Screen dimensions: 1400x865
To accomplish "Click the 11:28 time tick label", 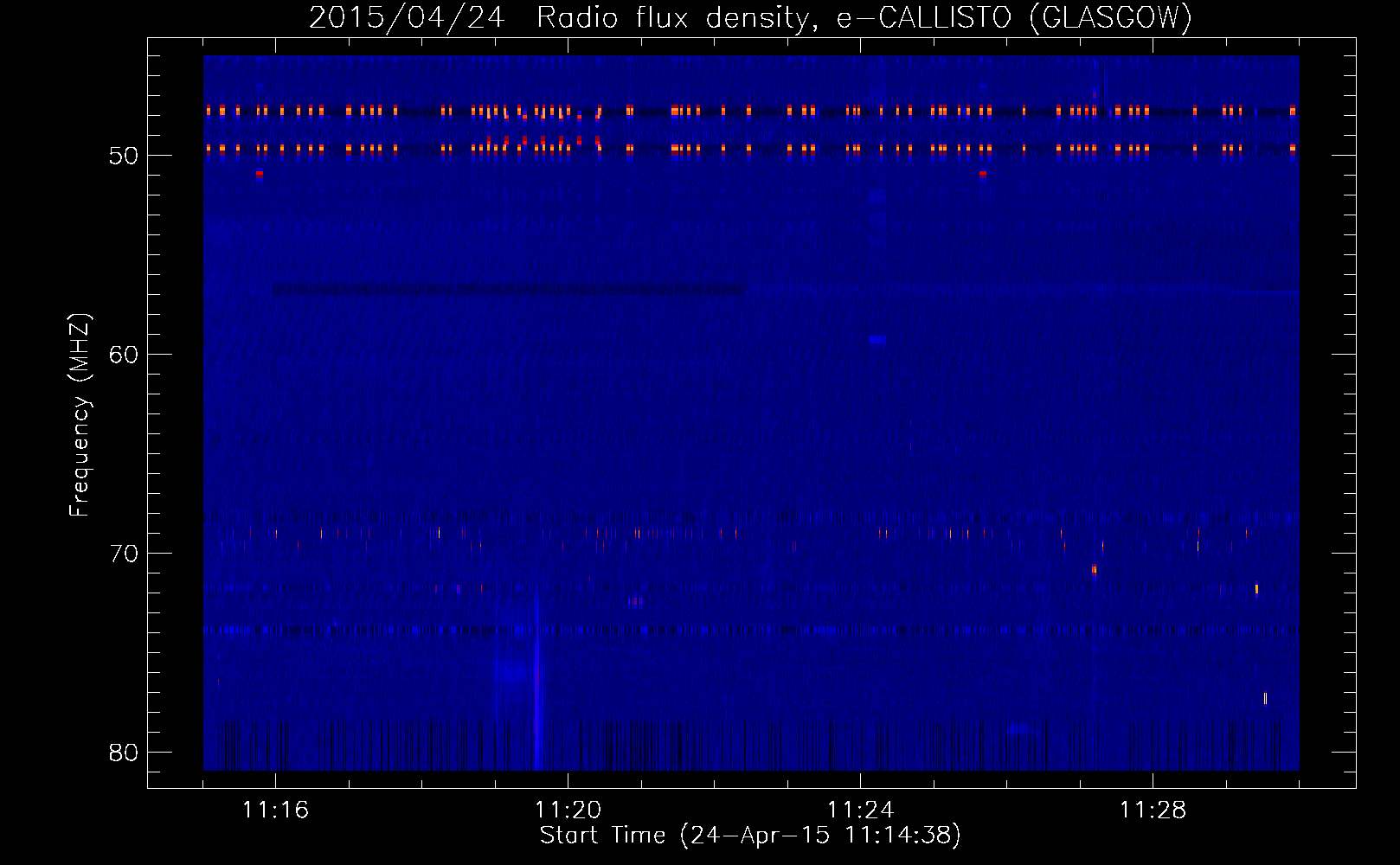I will click(x=1153, y=811).
